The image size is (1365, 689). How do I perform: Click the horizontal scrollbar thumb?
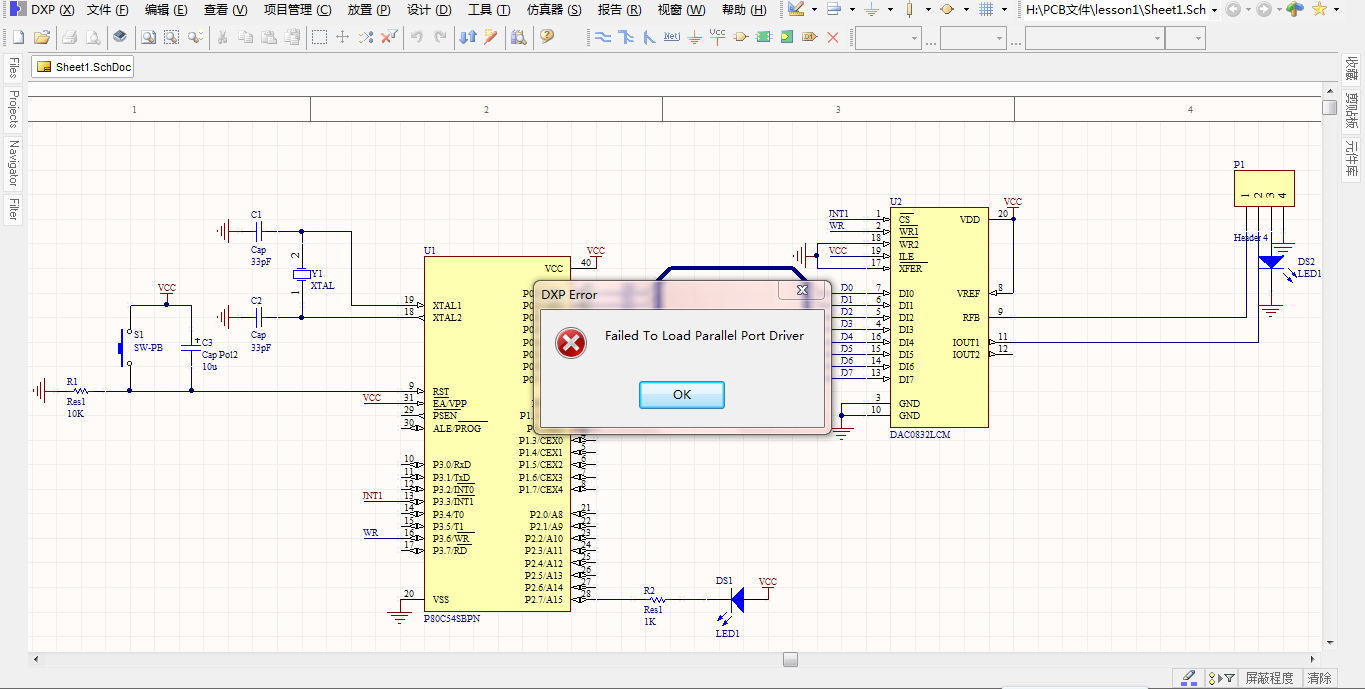(x=790, y=659)
